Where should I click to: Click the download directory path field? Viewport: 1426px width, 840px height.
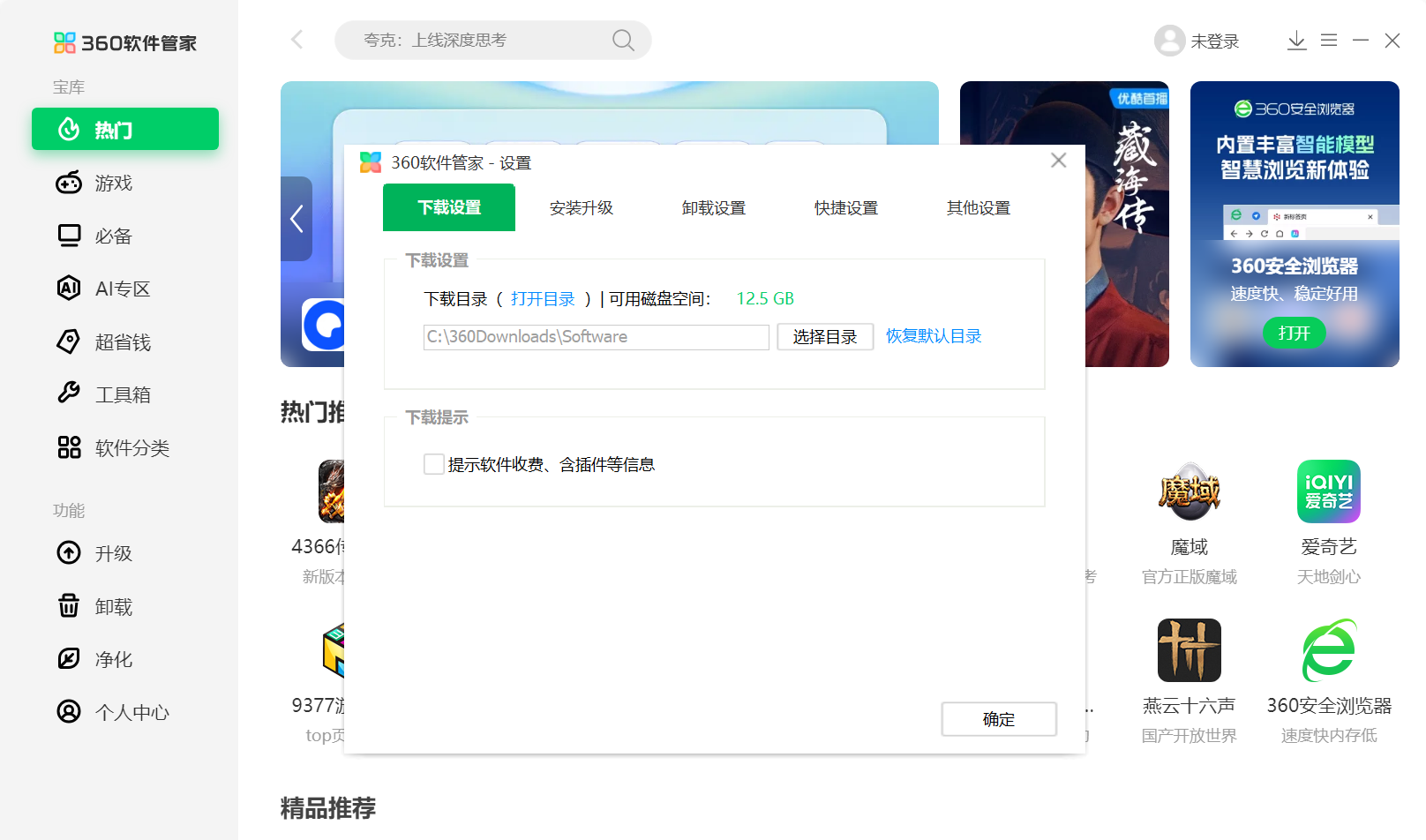pos(597,337)
